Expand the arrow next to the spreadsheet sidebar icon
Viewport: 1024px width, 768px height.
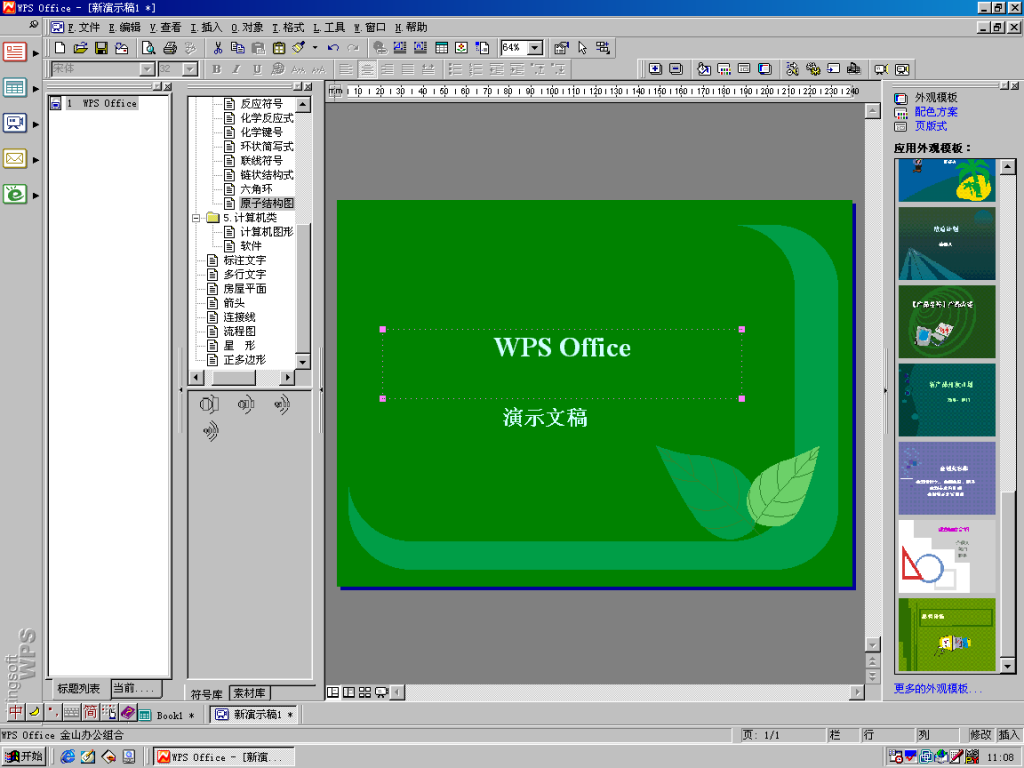click(36, 89)
